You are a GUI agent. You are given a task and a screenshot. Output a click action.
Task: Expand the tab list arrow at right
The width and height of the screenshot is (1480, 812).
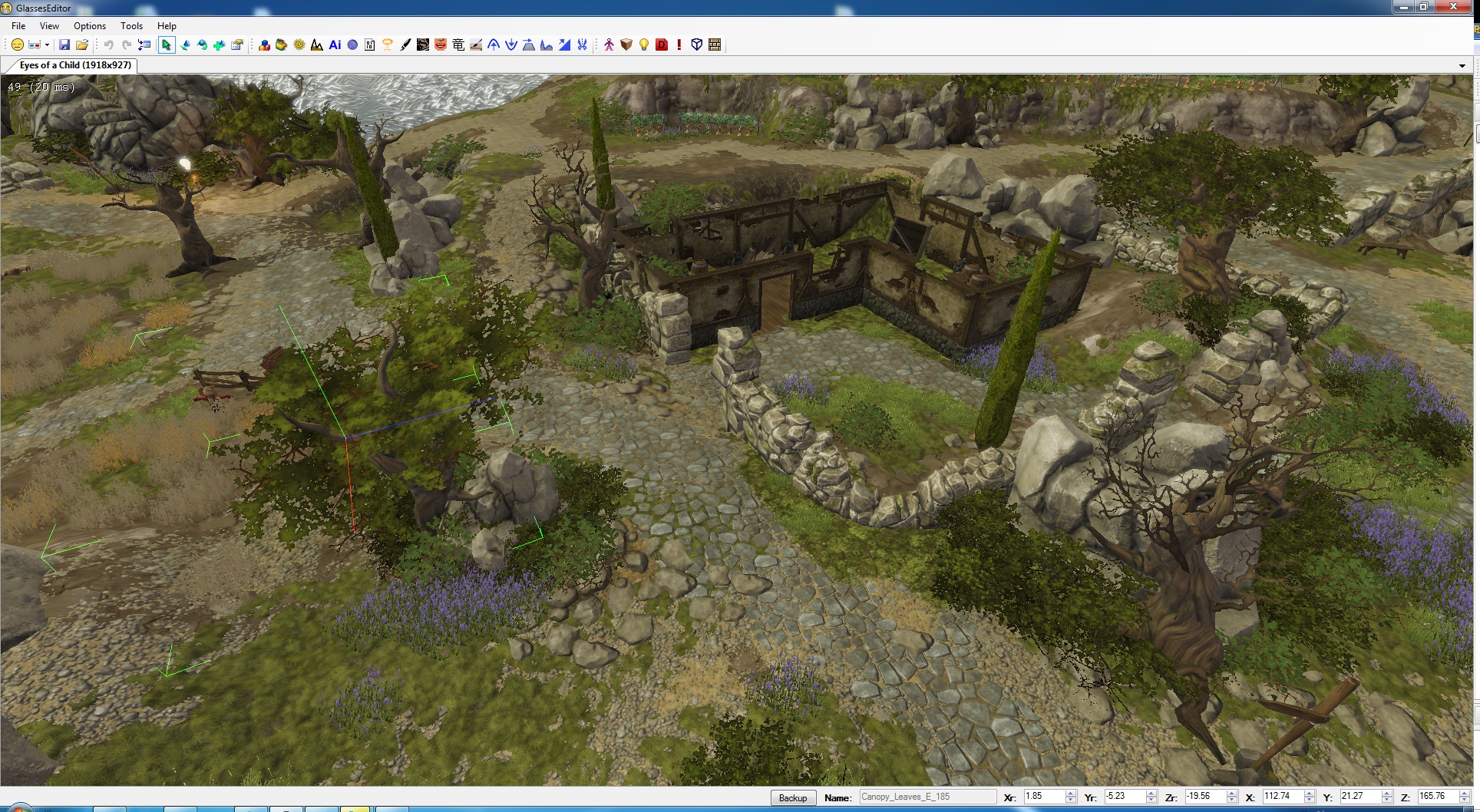tap(1462, 66)
